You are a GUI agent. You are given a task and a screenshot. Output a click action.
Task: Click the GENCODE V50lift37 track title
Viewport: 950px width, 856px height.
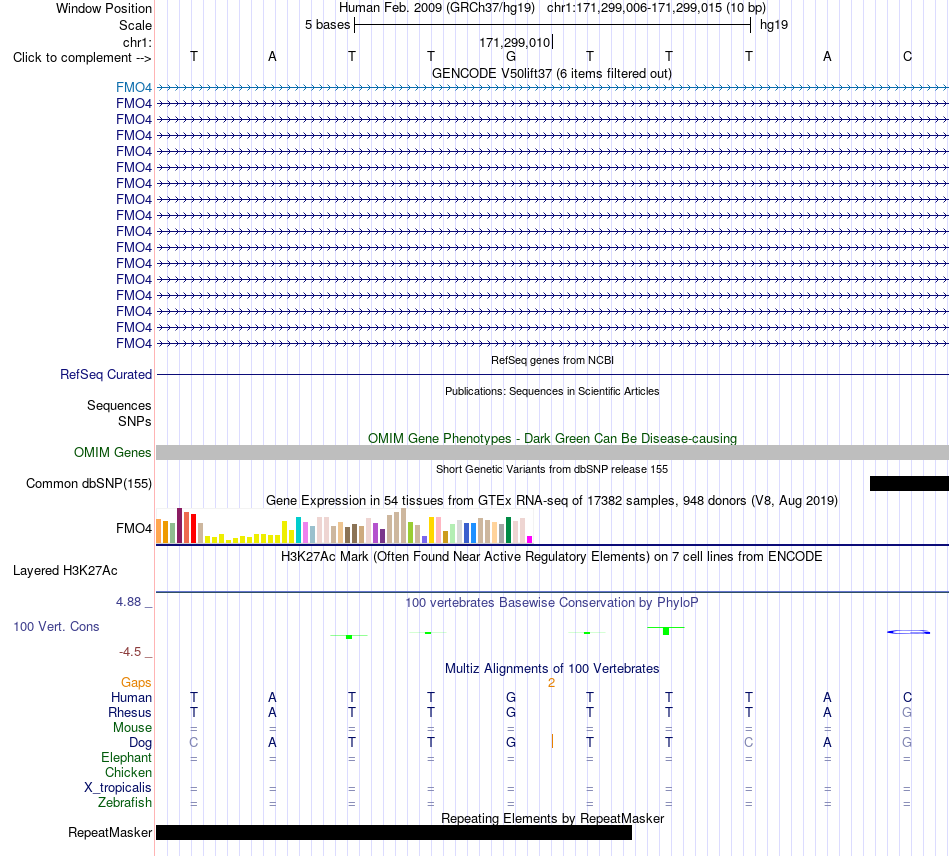tap(551, 73)
